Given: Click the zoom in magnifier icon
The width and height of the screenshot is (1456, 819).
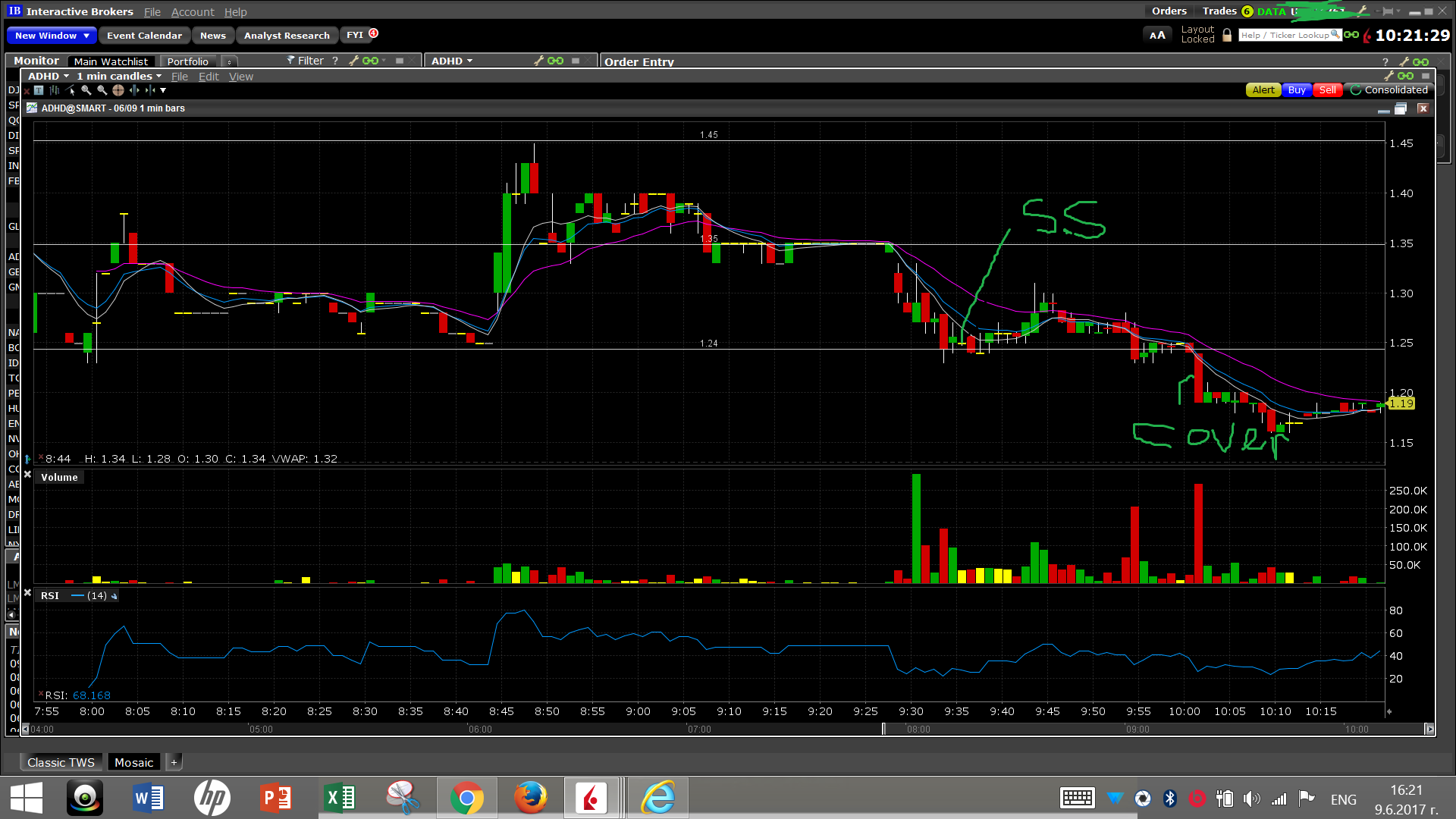Looking at the screenshot, I should 86,89.
